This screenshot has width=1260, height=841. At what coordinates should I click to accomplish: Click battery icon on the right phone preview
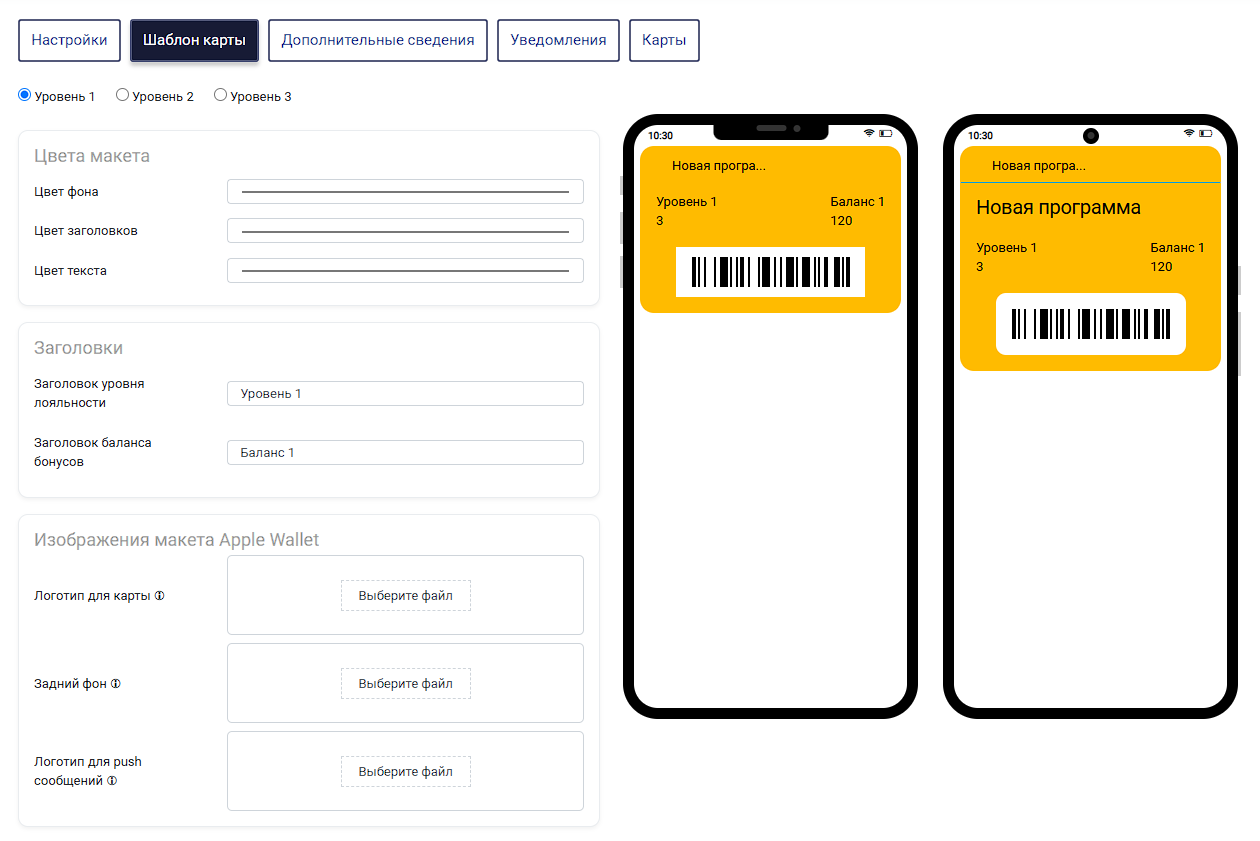1206,133
